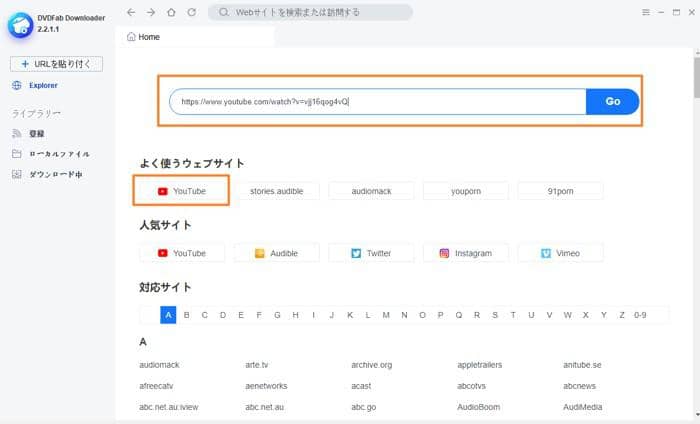700x424 pixels.
Task: Click the browser forward arrow
Action: [x=151, y=12]
